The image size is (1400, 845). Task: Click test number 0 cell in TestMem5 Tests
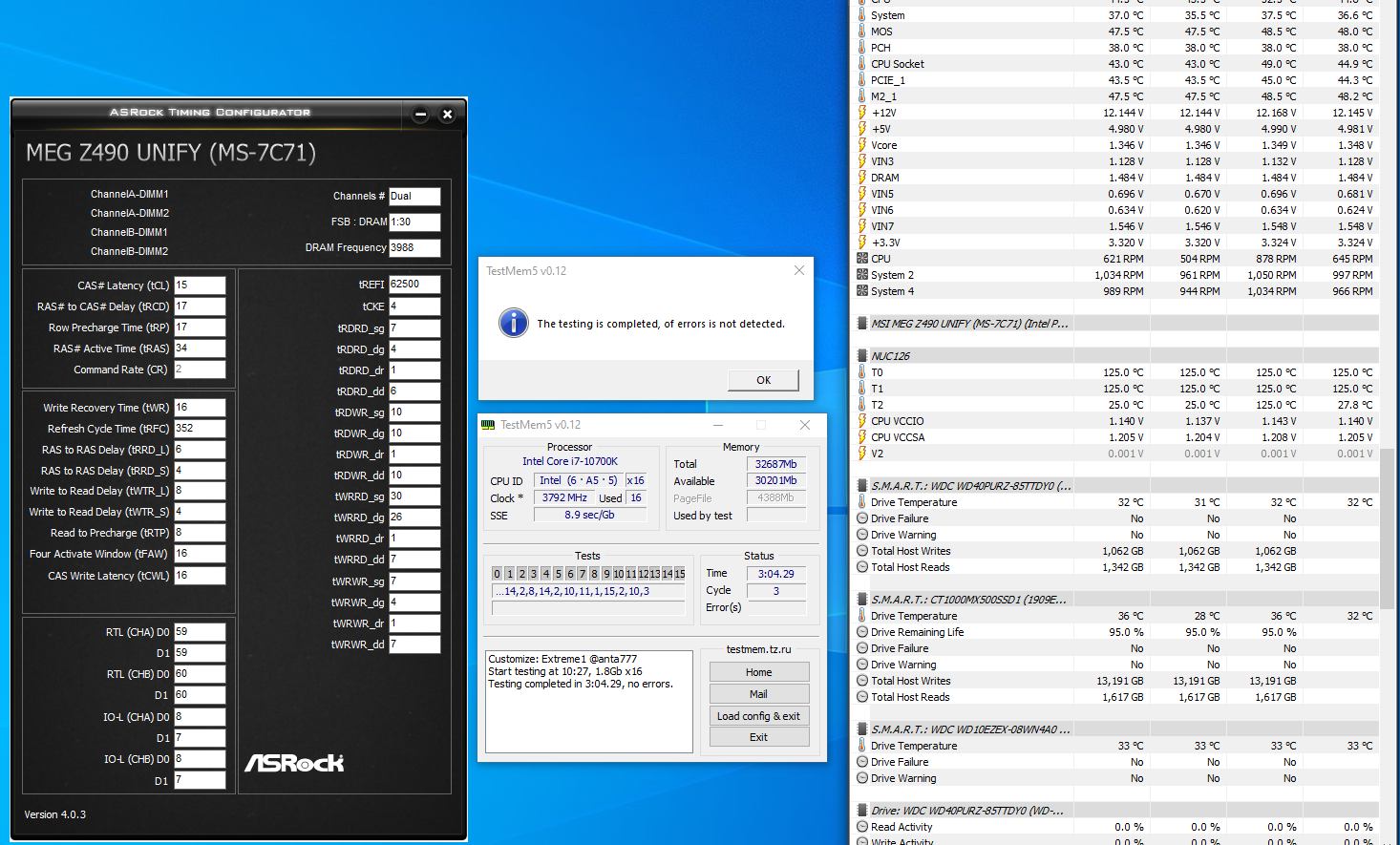click(x=497, y=574)
